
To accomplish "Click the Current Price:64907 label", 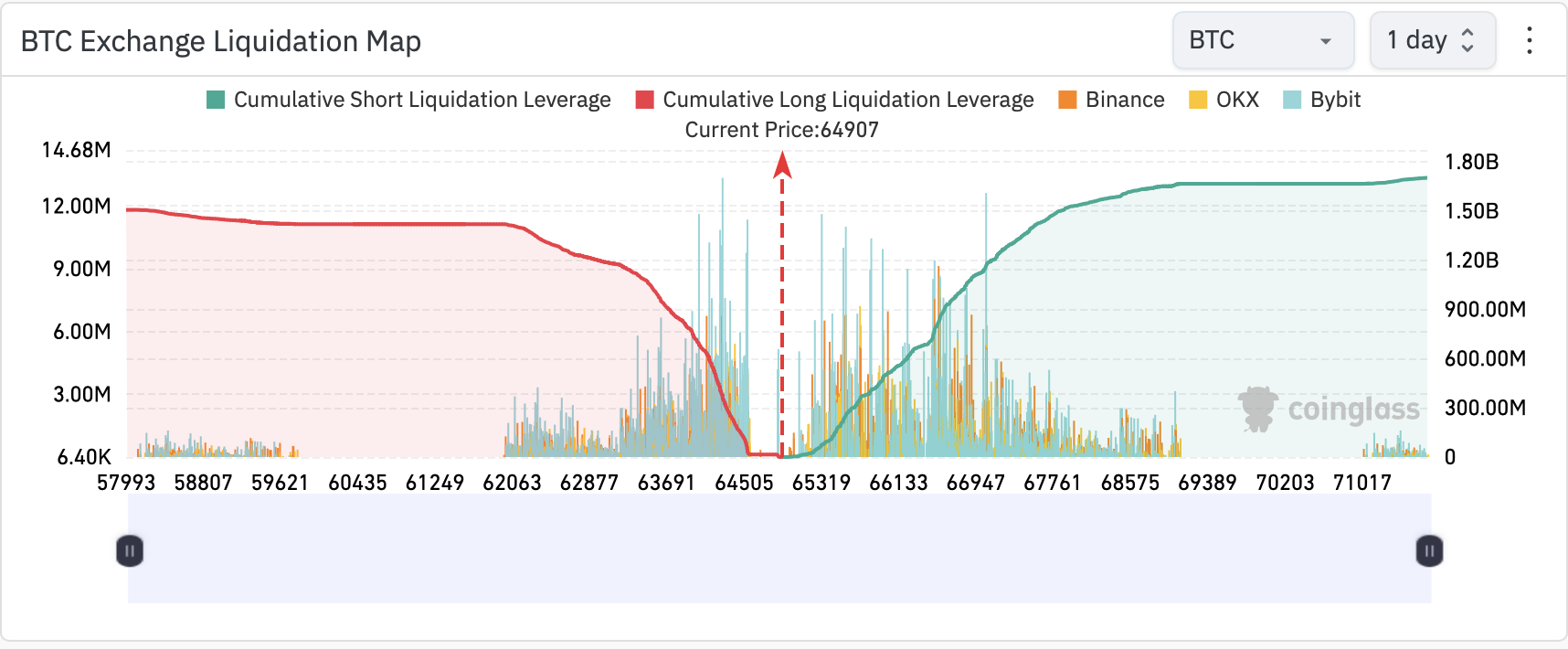I will [782, 130].
